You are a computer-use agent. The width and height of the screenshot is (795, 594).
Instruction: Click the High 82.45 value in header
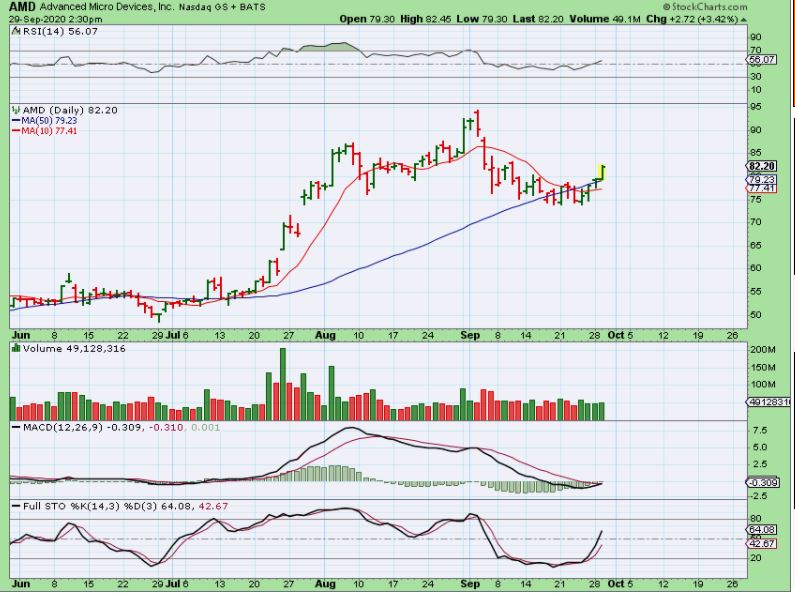[425, 19]
